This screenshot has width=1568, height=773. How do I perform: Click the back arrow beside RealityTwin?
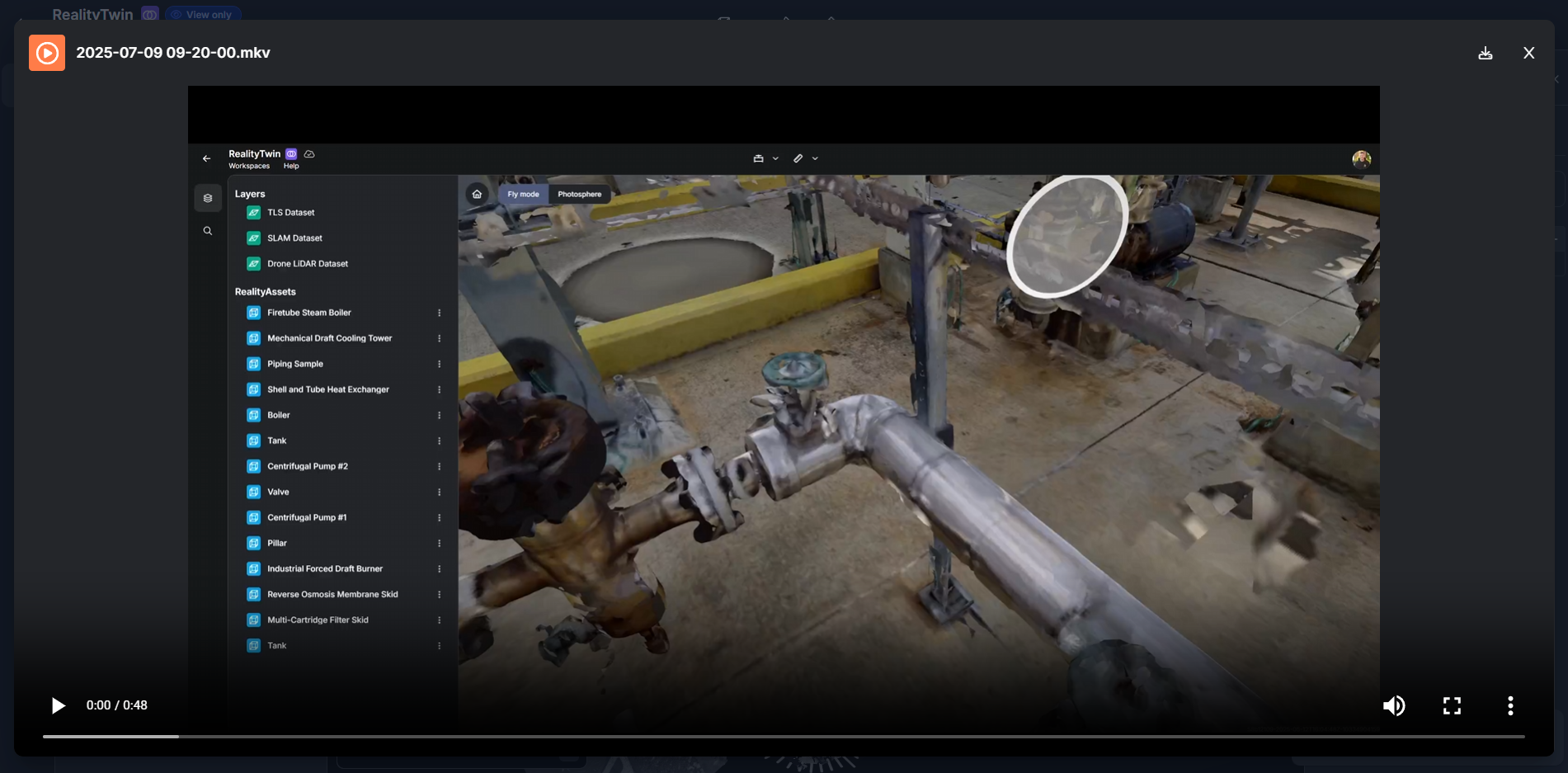click(x=207, y=158)
